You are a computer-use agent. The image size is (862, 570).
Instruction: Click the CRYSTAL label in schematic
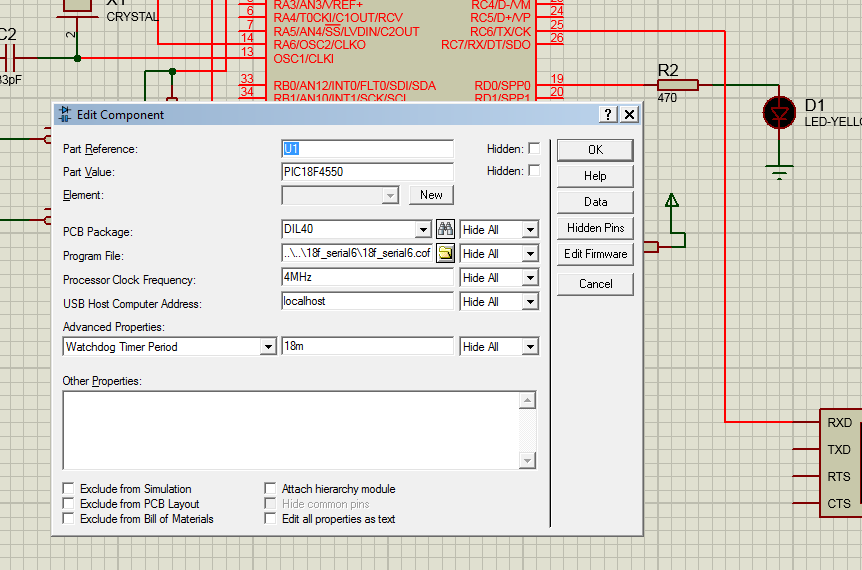[132, 17]
